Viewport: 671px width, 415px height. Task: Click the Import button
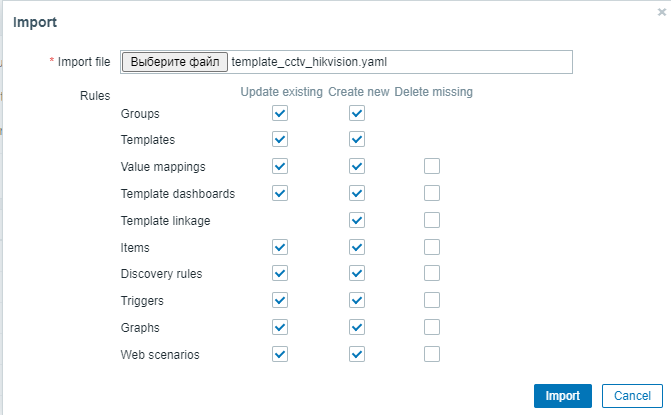562,396
